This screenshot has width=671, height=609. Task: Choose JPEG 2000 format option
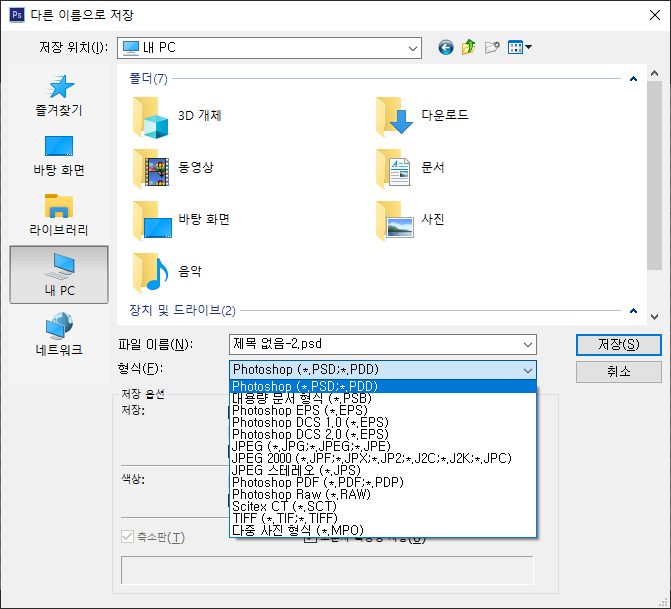pyautogui.click(x=383, y=458)
